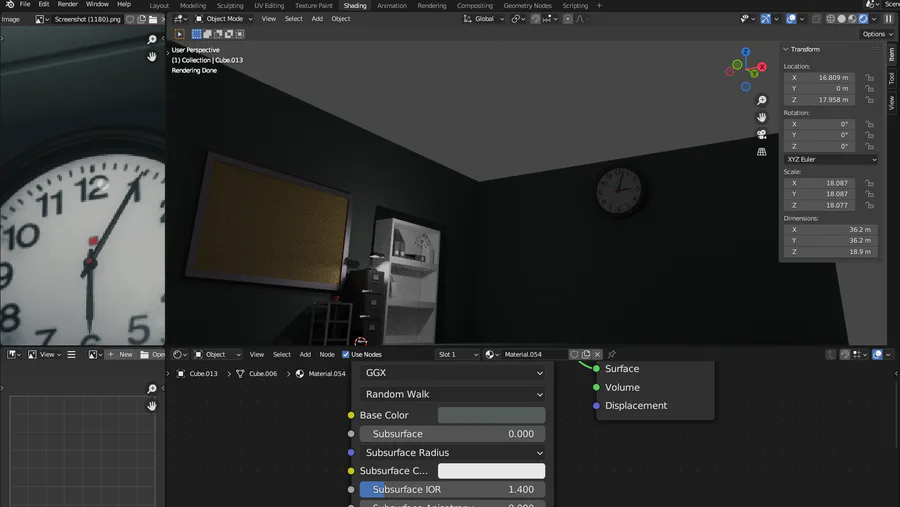Open the Random Walk subsurface method dropdown
The image size is (900, 507).
click(x=452, y=394)
